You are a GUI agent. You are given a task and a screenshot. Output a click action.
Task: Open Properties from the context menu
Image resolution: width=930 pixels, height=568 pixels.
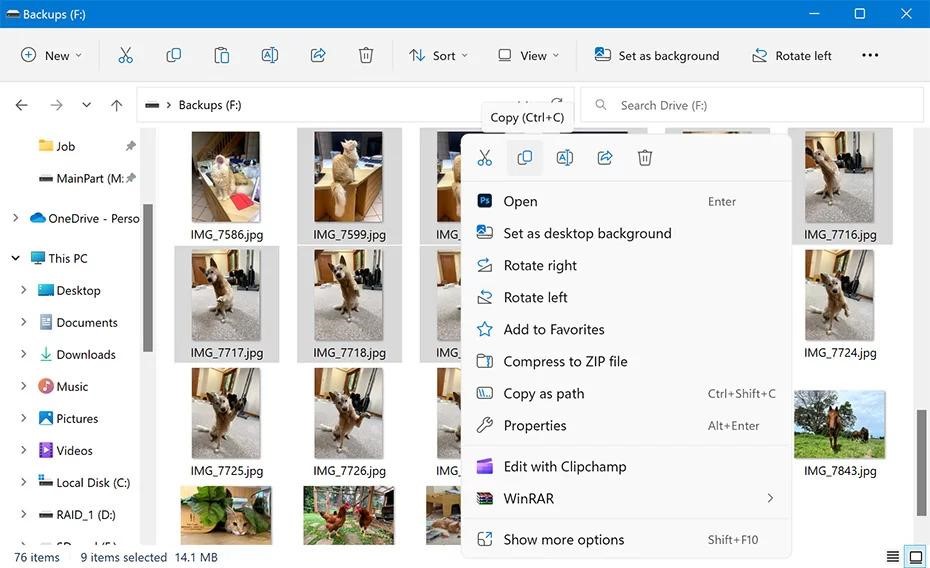626,426
